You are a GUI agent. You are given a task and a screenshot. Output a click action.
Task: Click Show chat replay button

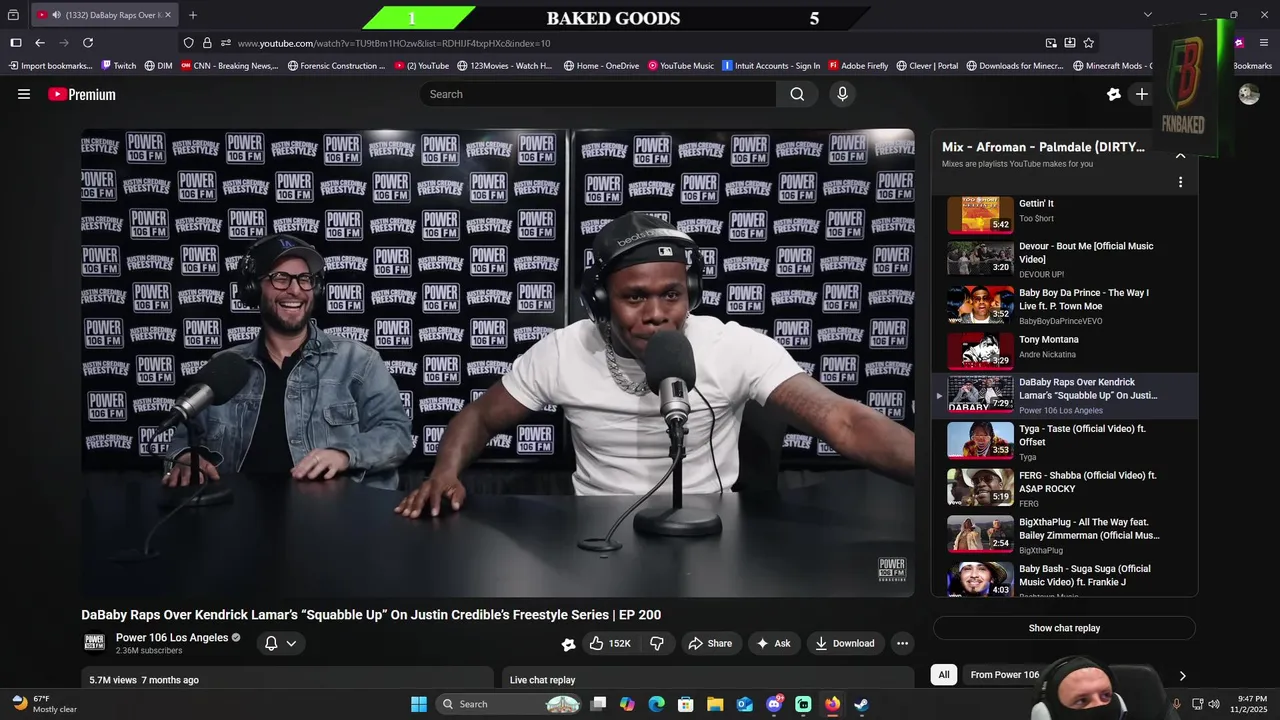[x=1064, y=628]
